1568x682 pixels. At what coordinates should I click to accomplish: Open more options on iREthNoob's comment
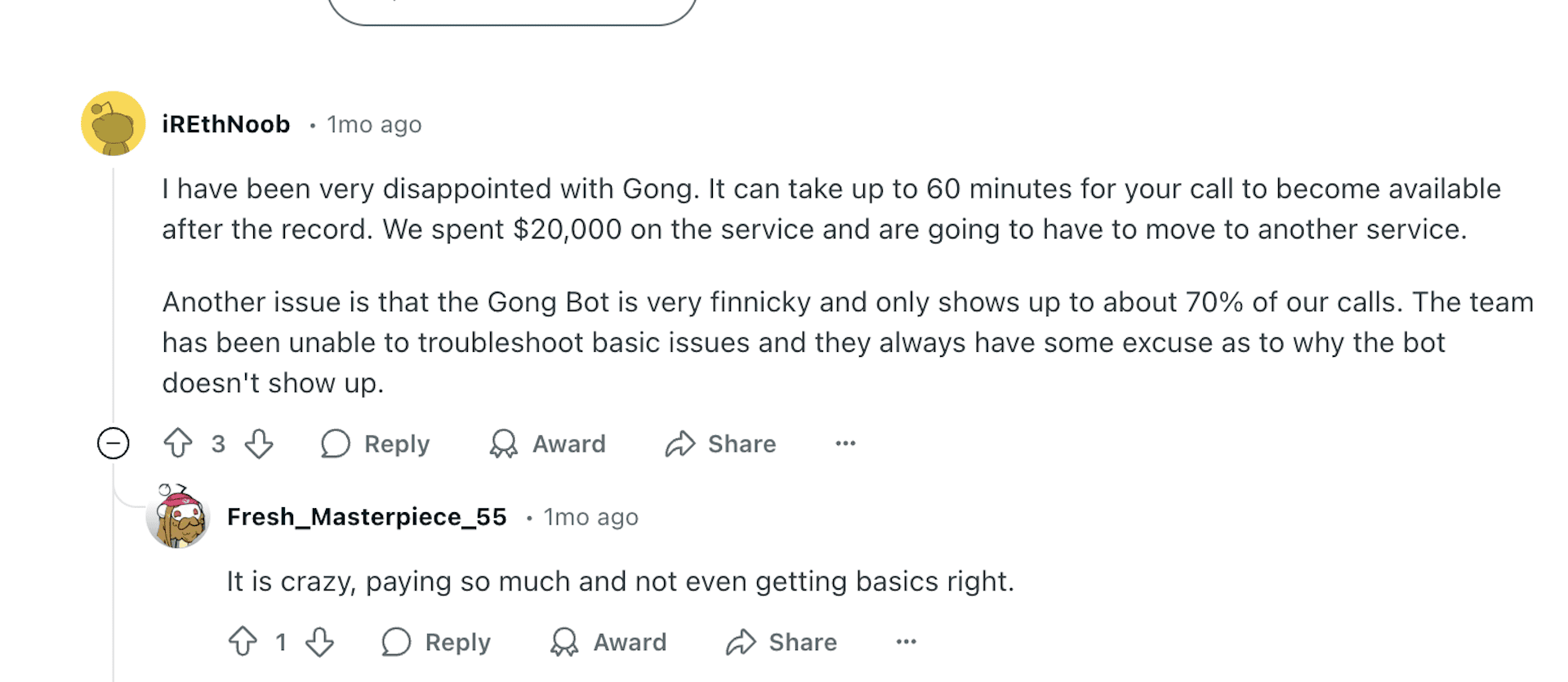point(845,444)
